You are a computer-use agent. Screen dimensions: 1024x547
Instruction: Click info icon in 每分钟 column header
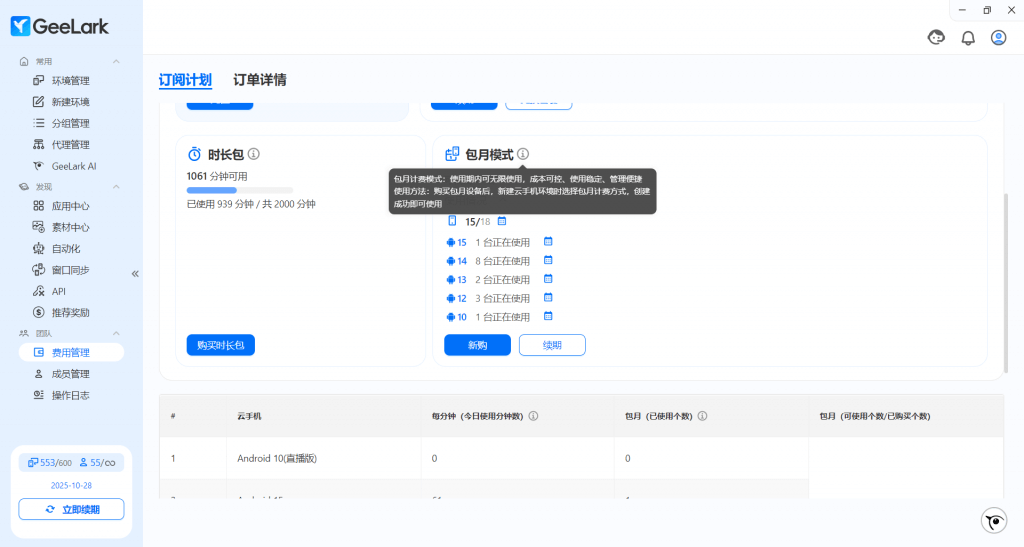click(533, 416)
